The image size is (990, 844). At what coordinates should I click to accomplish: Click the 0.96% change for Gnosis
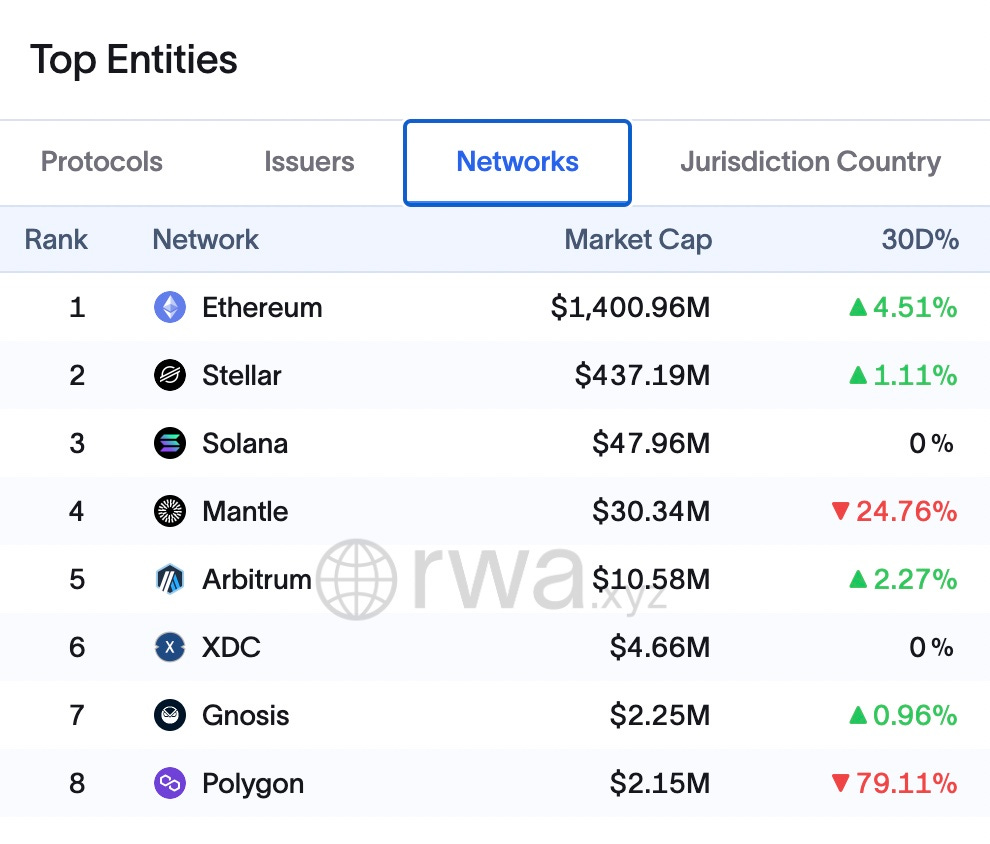pyautogui.click(x=903, y=715)
